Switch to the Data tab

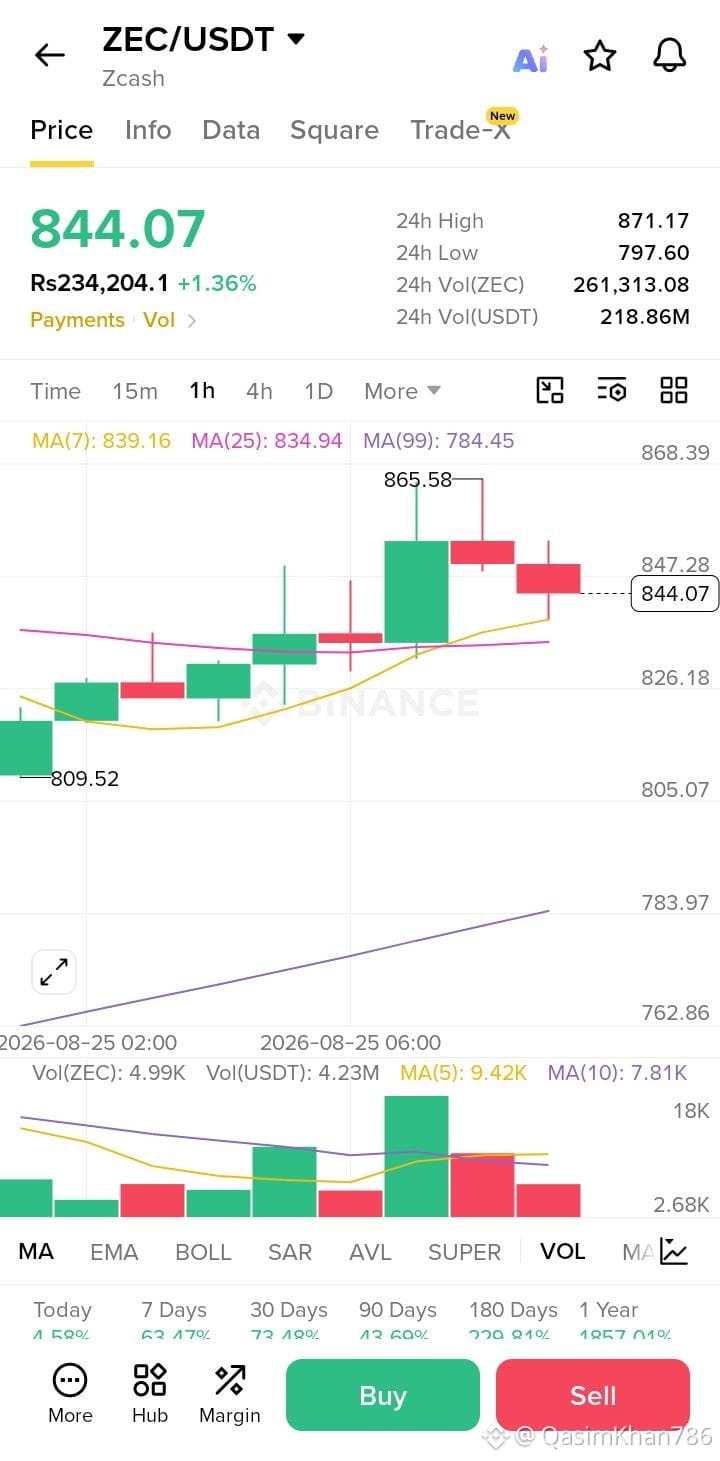[x=231, y=130]
